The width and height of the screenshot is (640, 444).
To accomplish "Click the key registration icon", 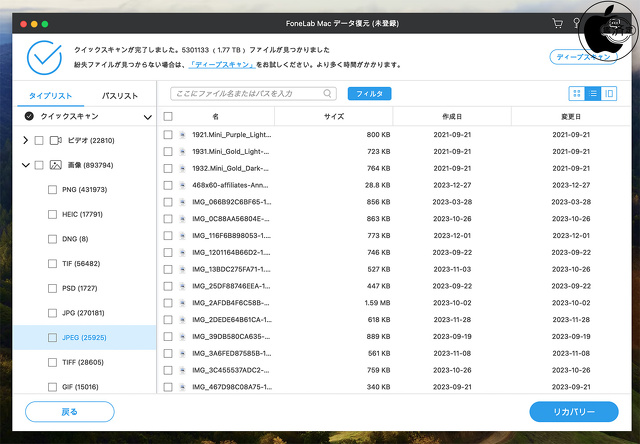I will click(576, 23).
